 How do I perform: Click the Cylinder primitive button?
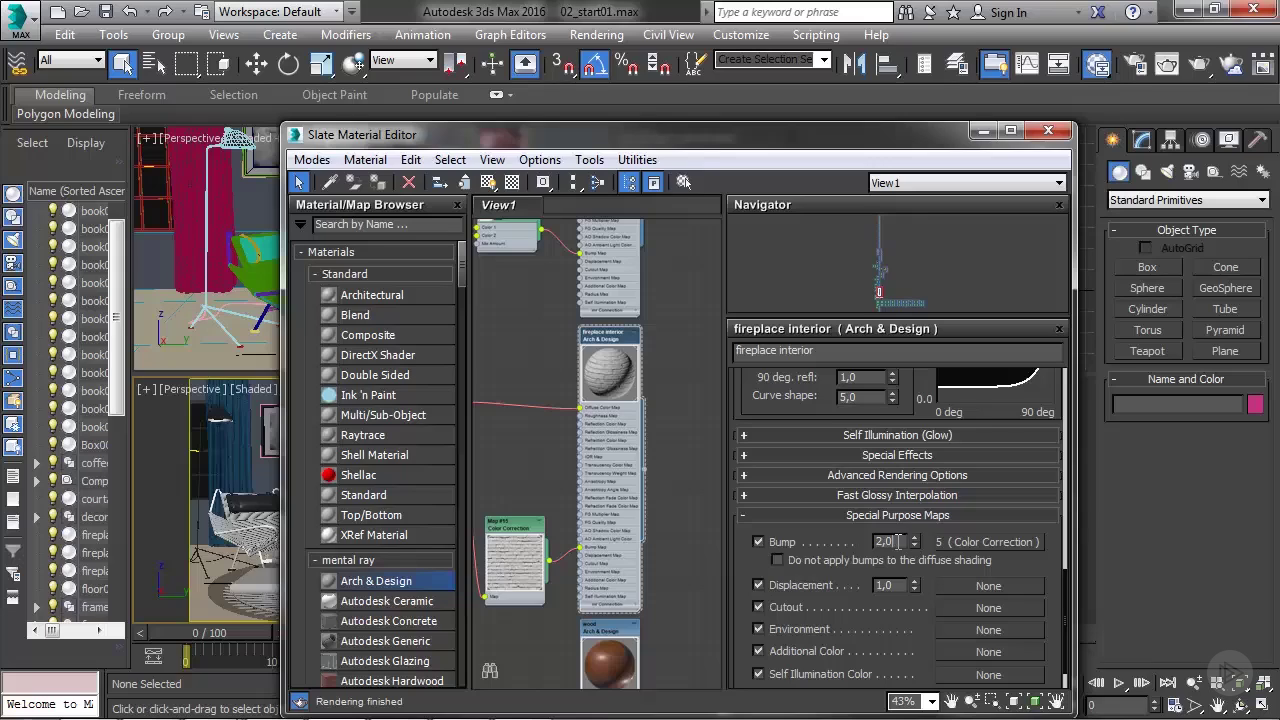click(1147, 309)
